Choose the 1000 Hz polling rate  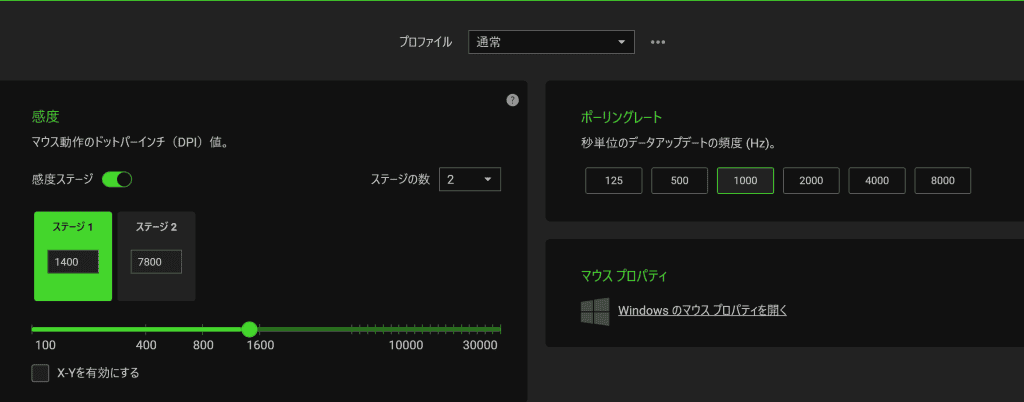pos(745,181)
